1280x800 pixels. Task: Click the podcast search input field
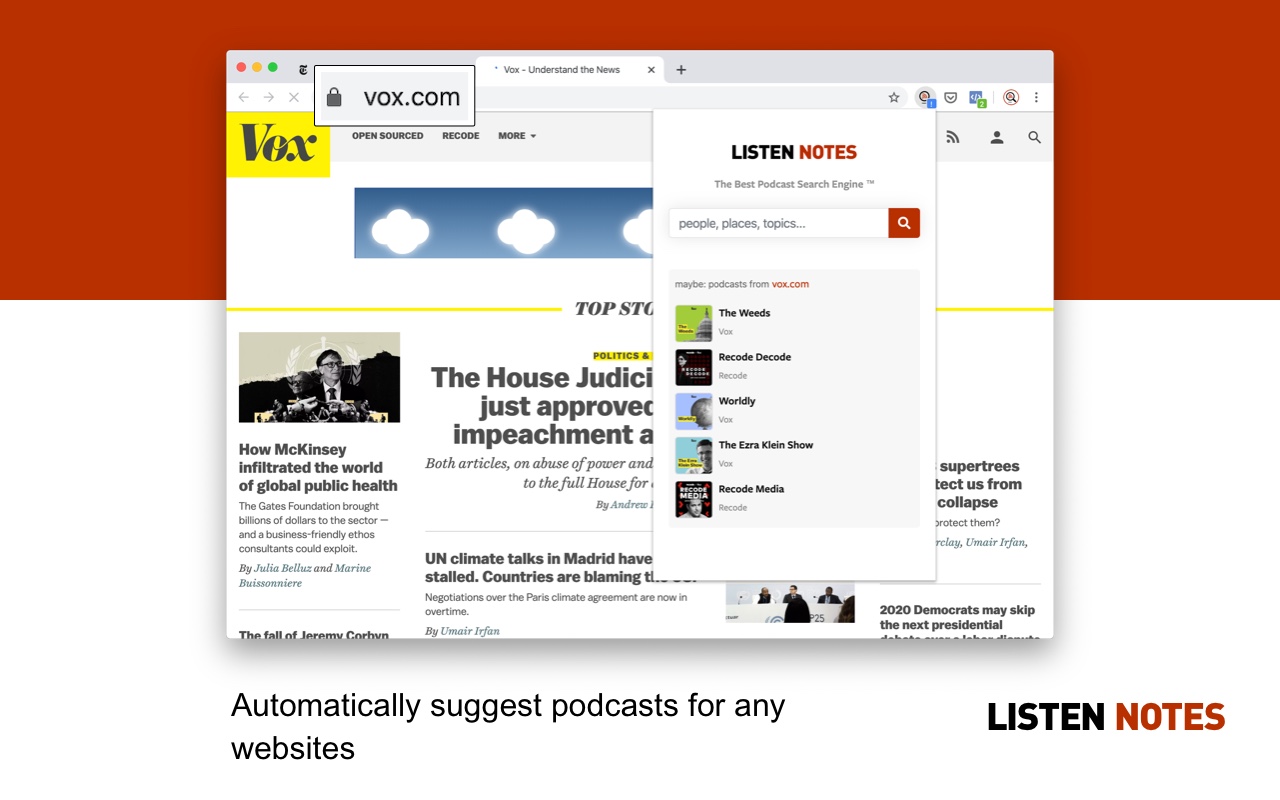coord(778,223)
